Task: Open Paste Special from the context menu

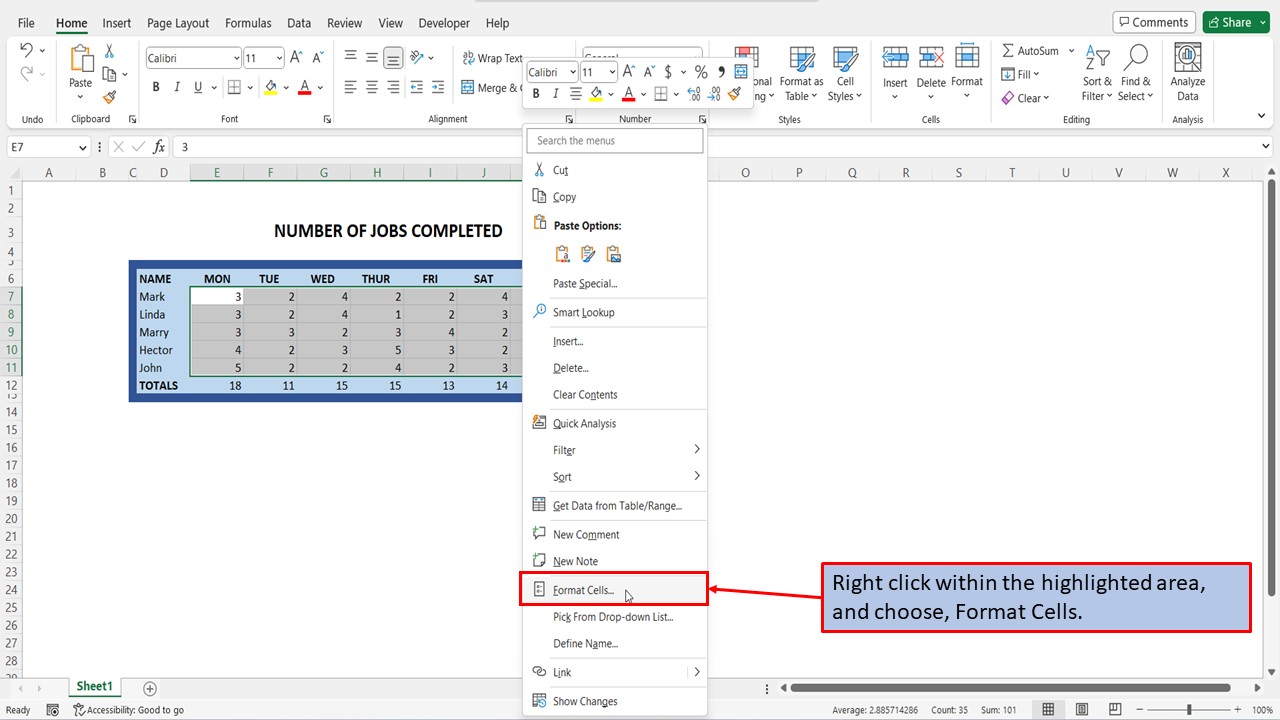Action: (585, 283)
